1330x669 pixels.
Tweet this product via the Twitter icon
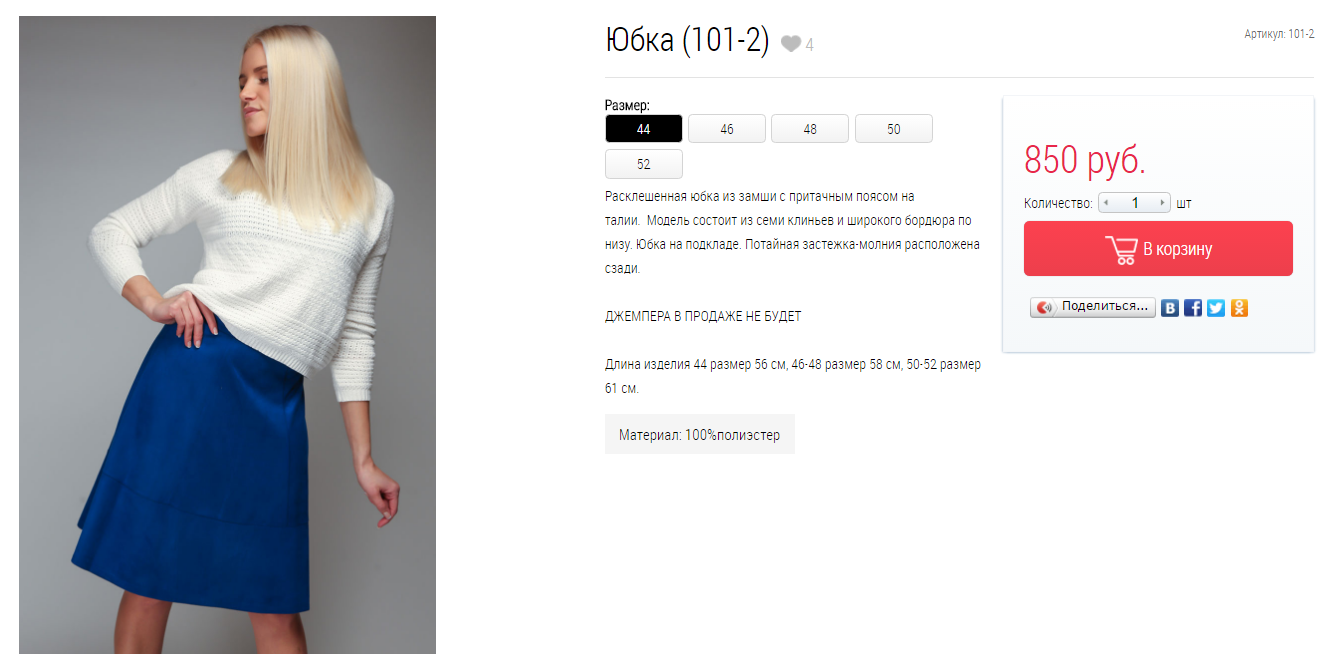[x=1216, y=308]
